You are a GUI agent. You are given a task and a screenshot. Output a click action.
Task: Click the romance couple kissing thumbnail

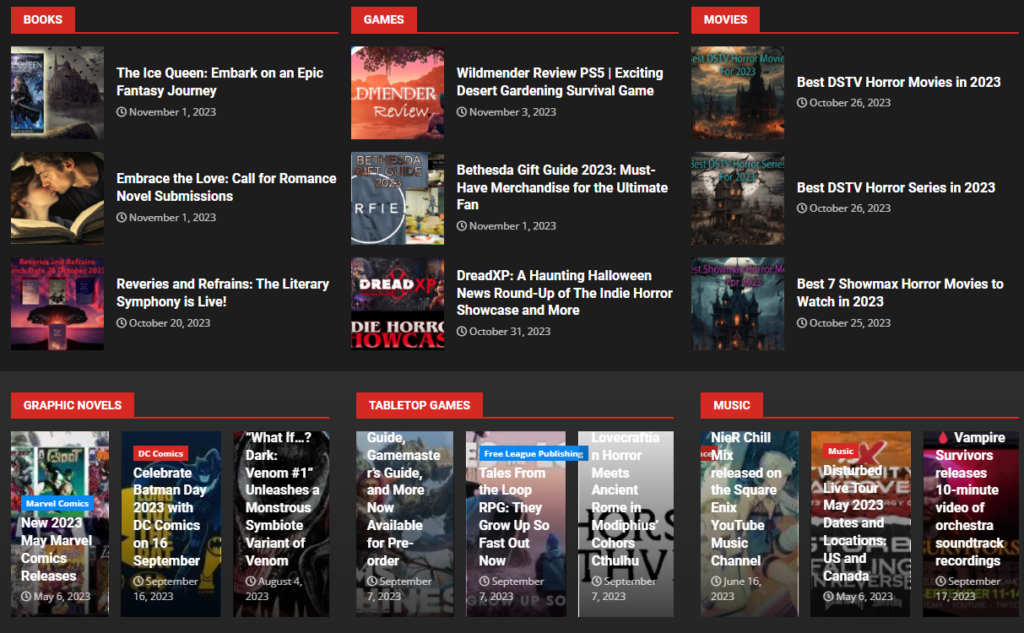[x=57, y=198]
